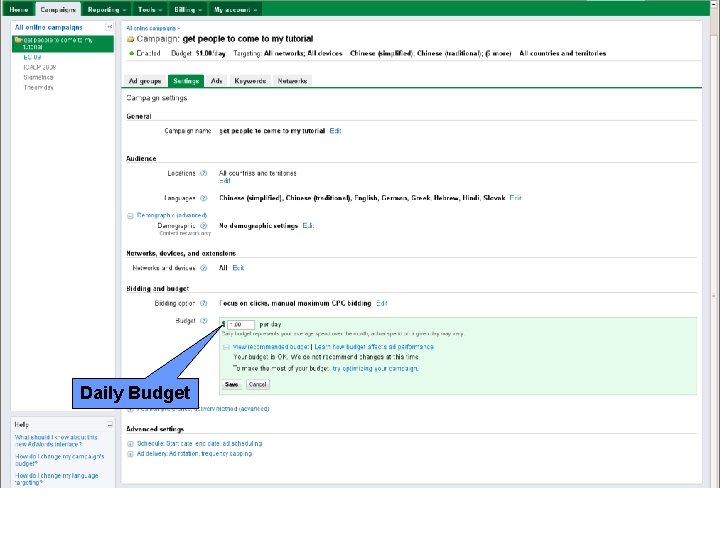Switch to the Networks tab
The height and width of the screenshot is (540, 720).
[292, 81]
